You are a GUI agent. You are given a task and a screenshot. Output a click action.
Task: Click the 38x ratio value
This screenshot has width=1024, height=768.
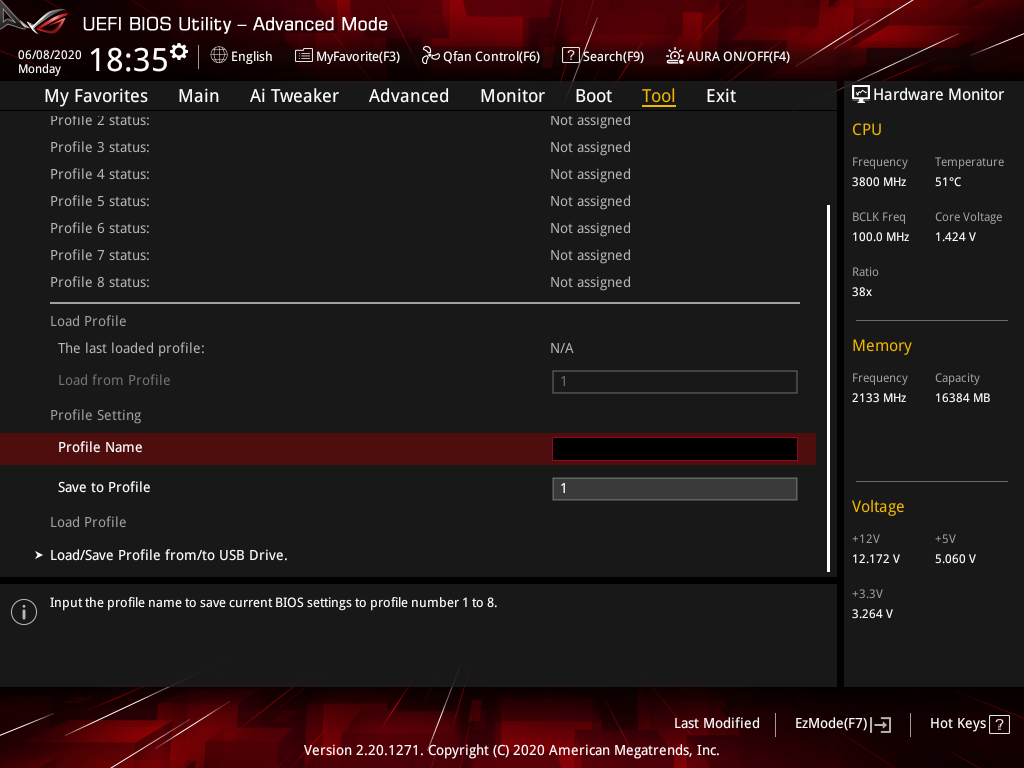862,292
